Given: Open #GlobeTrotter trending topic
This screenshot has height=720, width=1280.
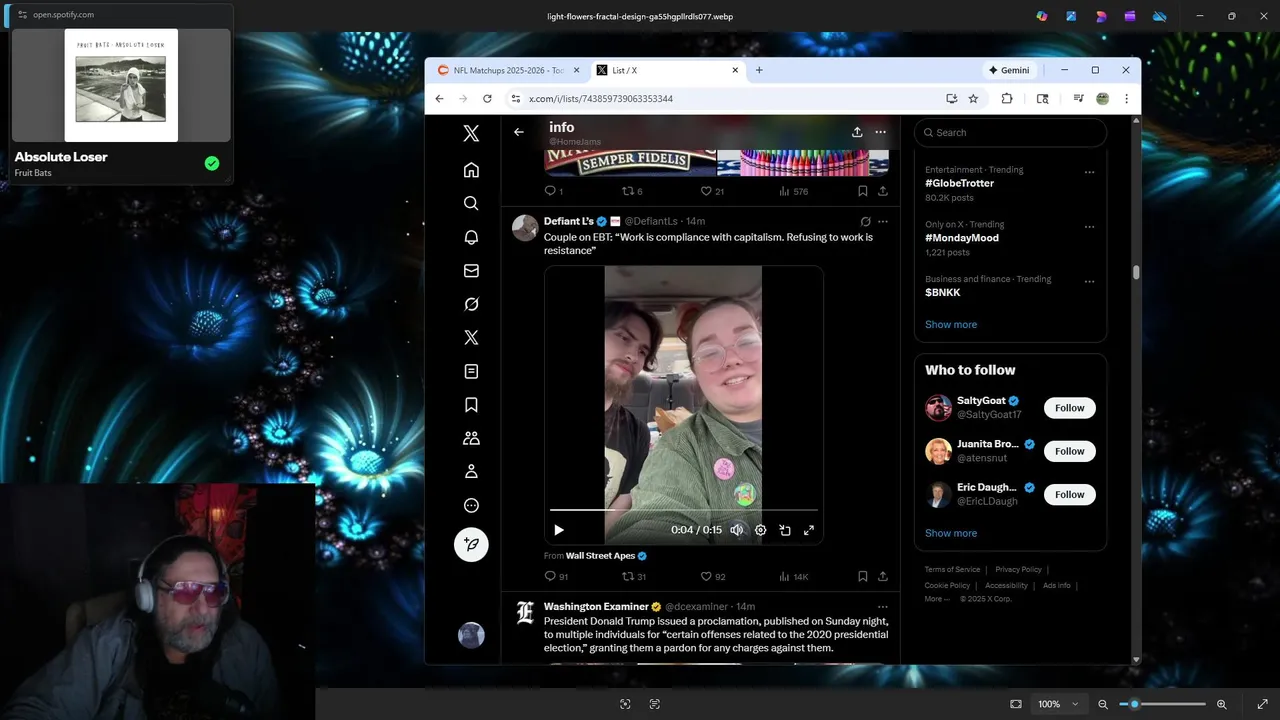Looking at the screenshot, I should pyautogui.click(x=959, y=183).
